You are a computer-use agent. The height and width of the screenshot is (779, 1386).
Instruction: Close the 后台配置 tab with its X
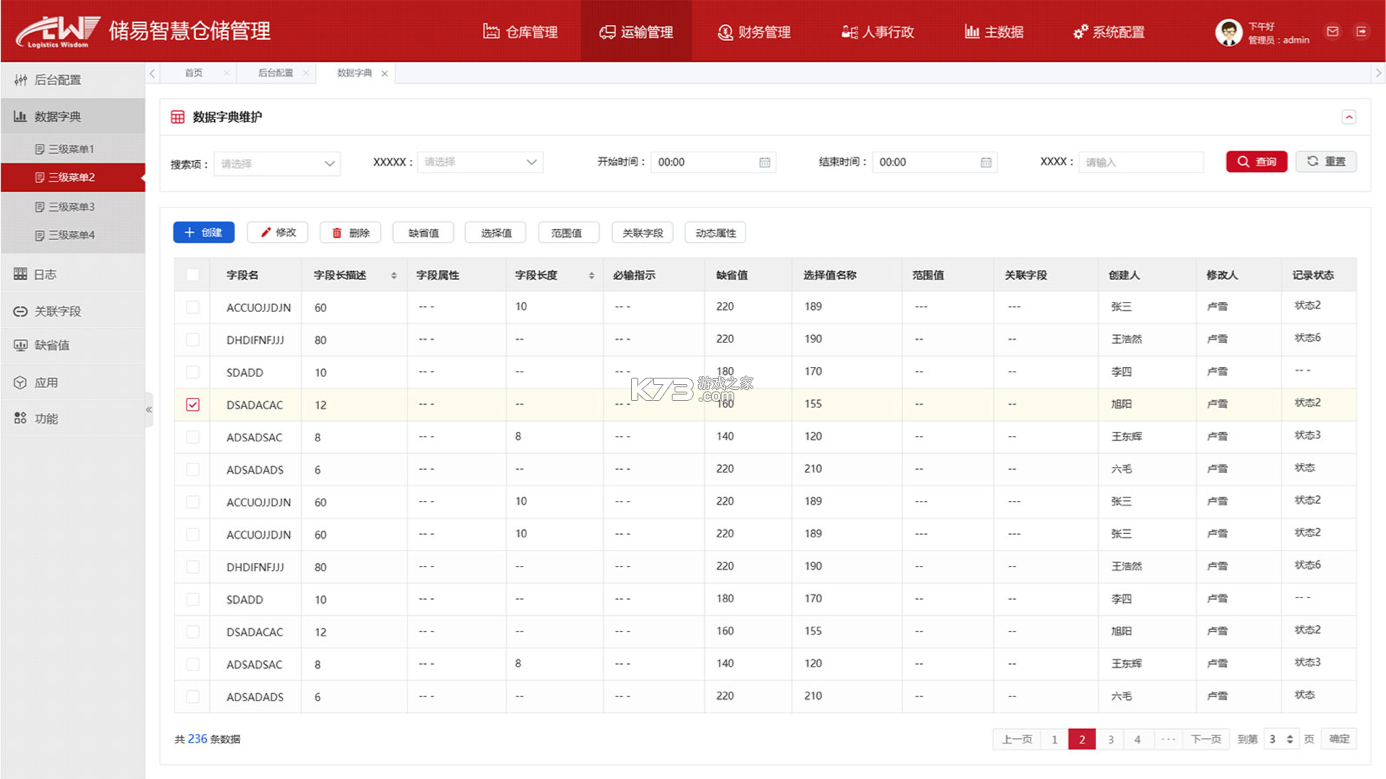click(306, 73)
